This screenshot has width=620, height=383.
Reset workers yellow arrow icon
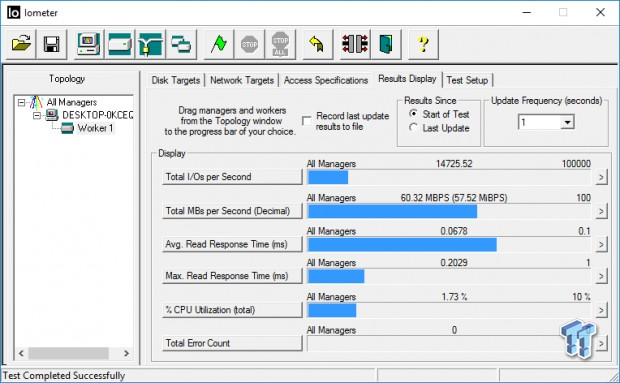coord(317,44)
